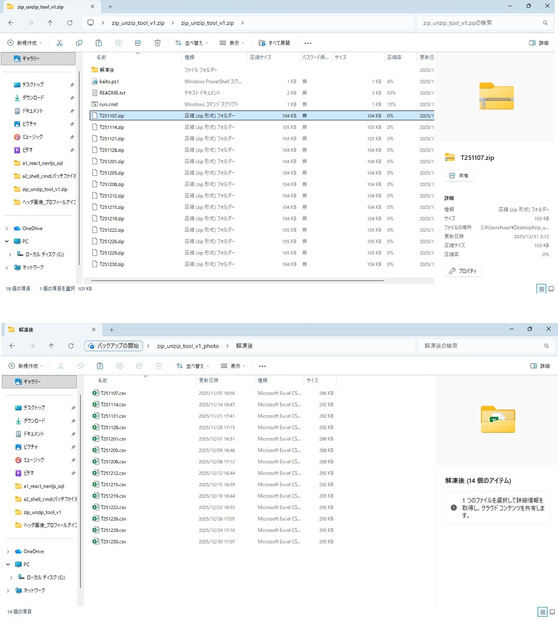The image size is (558, 620).
Task: Click the up arrow navigation icon in the top window
Action: pyautogui.click(x=50, y=23)
